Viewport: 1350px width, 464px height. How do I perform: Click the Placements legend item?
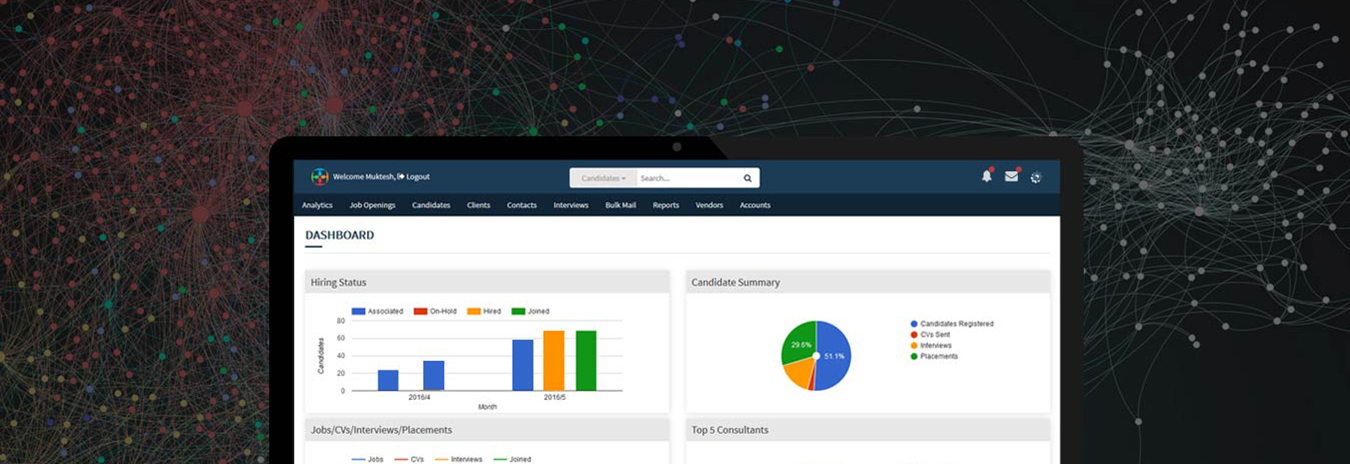934,356
